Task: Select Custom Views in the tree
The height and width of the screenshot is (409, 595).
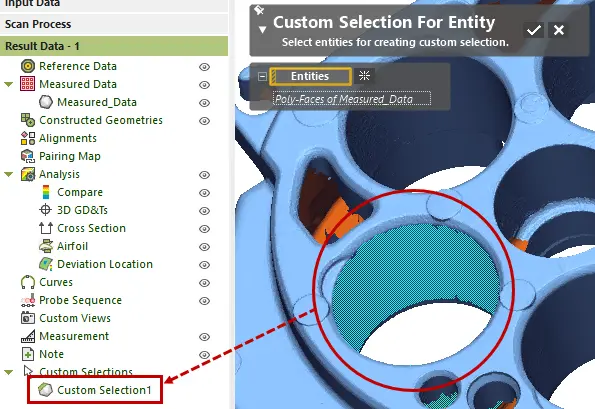Action: pos(75,318)
